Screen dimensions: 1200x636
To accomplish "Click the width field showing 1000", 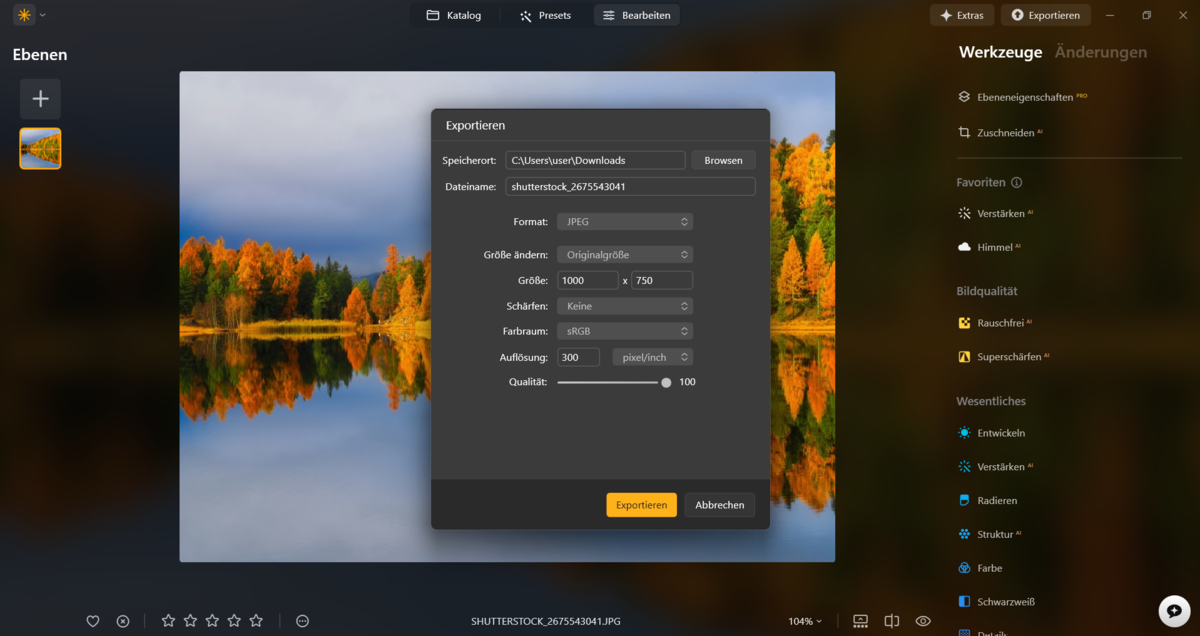I will tap(588, 281).
